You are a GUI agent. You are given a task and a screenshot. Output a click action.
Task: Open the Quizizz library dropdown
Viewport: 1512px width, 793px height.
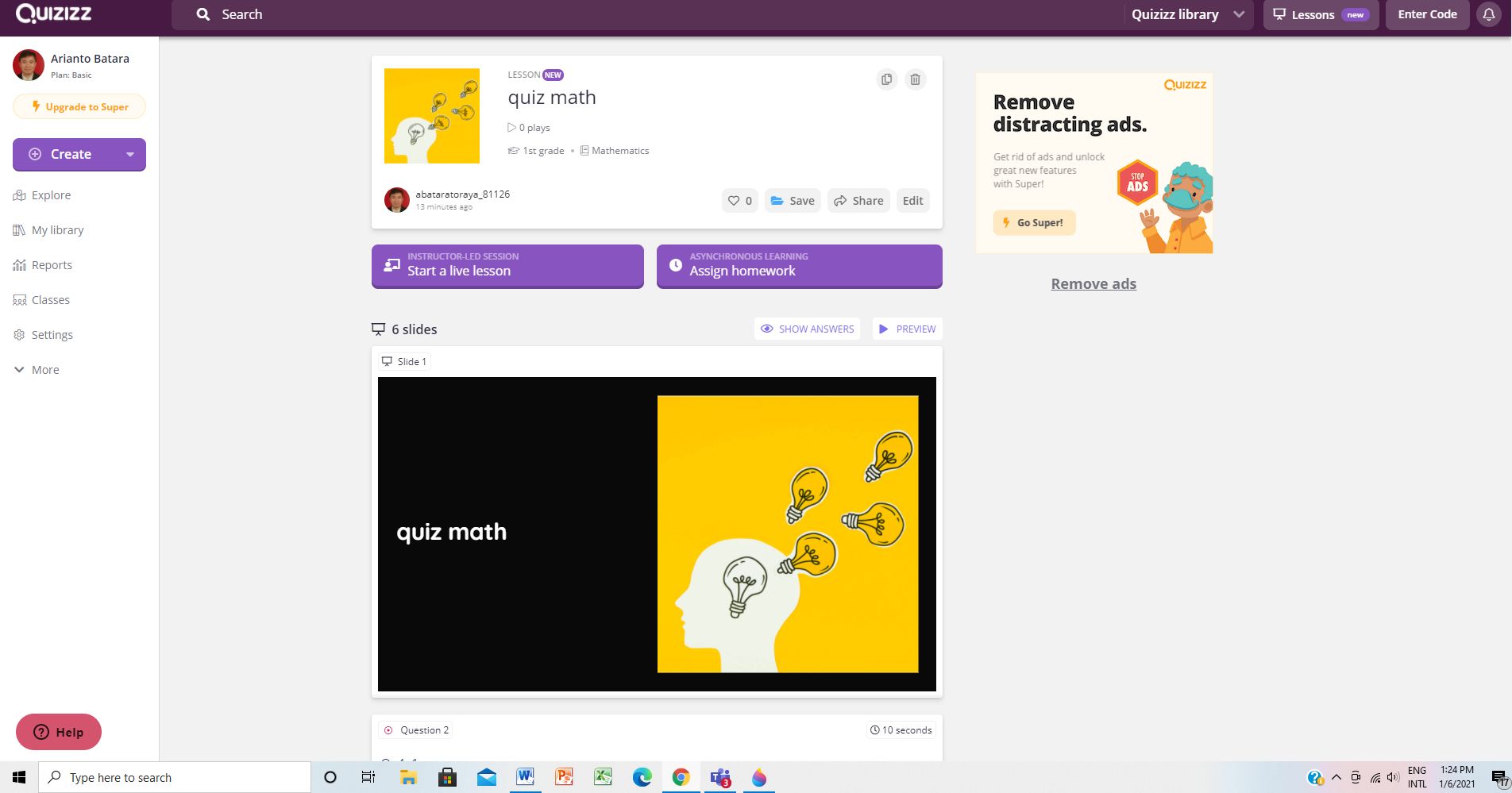click(x=1188, y=14)
